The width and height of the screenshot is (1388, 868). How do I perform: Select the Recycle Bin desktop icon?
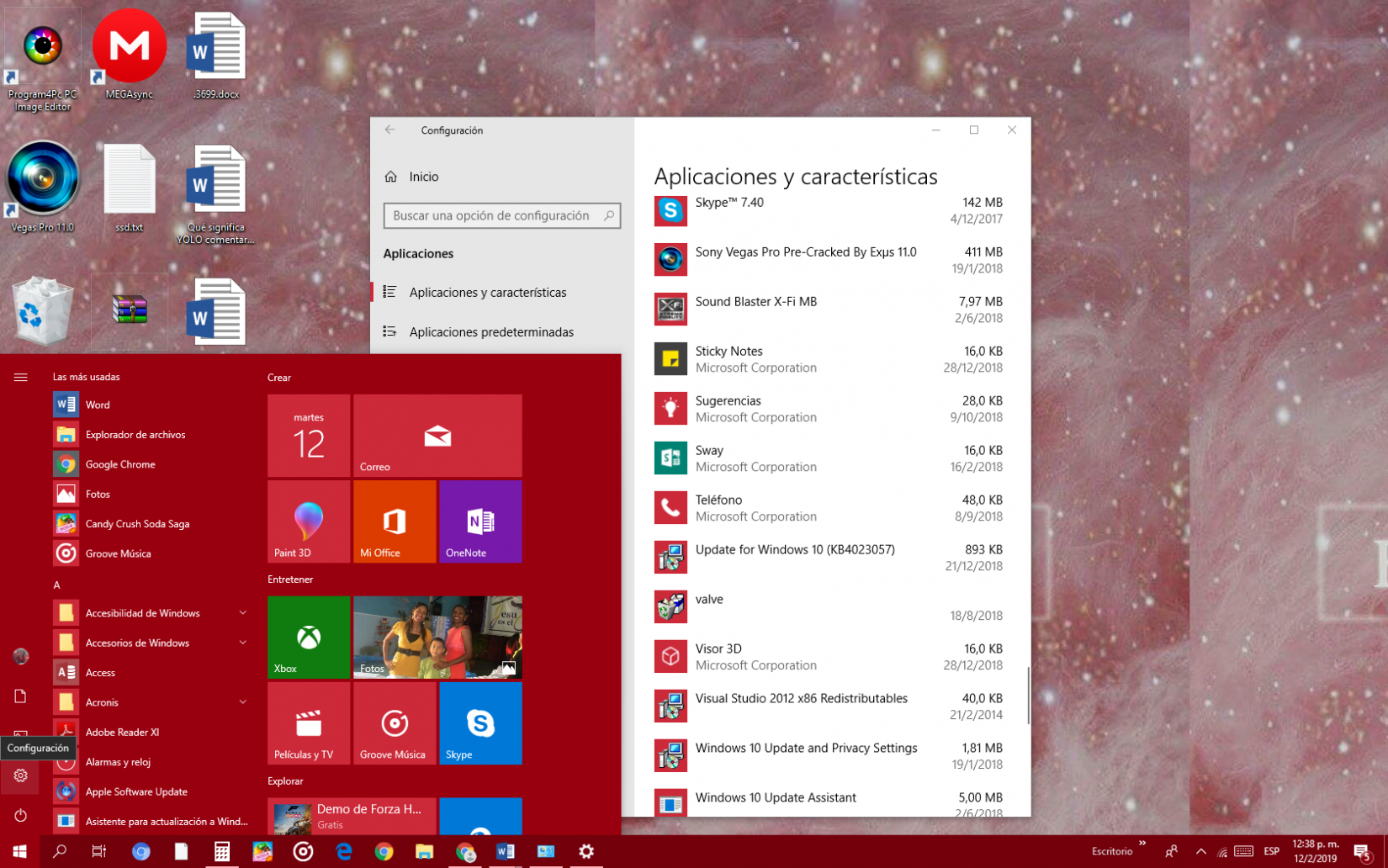click(42, 311)
